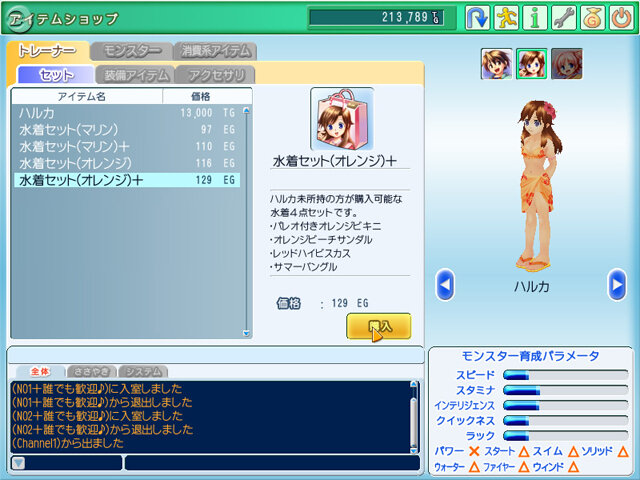The height and width of the screenshot is (480, 640).
Task: Click the yellow running figure icon
Action: pyautogui.click(x=506, y=18)
